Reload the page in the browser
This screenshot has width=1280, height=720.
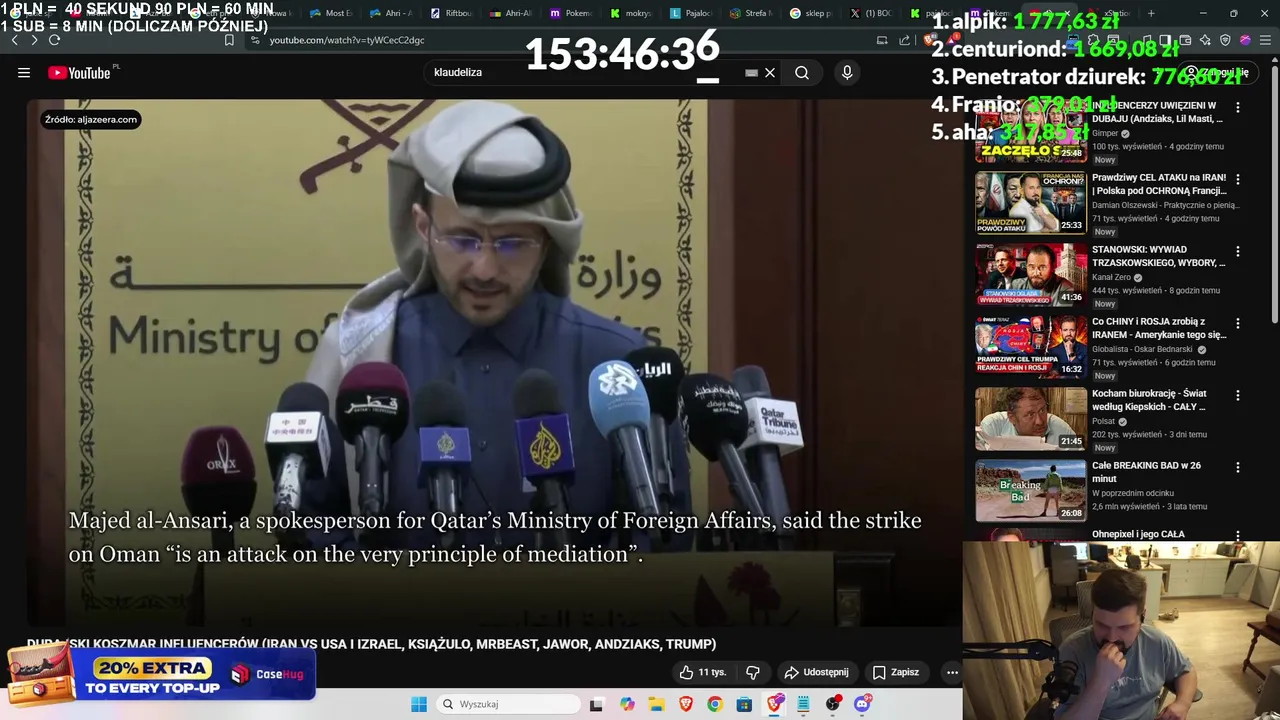(54, 40)
